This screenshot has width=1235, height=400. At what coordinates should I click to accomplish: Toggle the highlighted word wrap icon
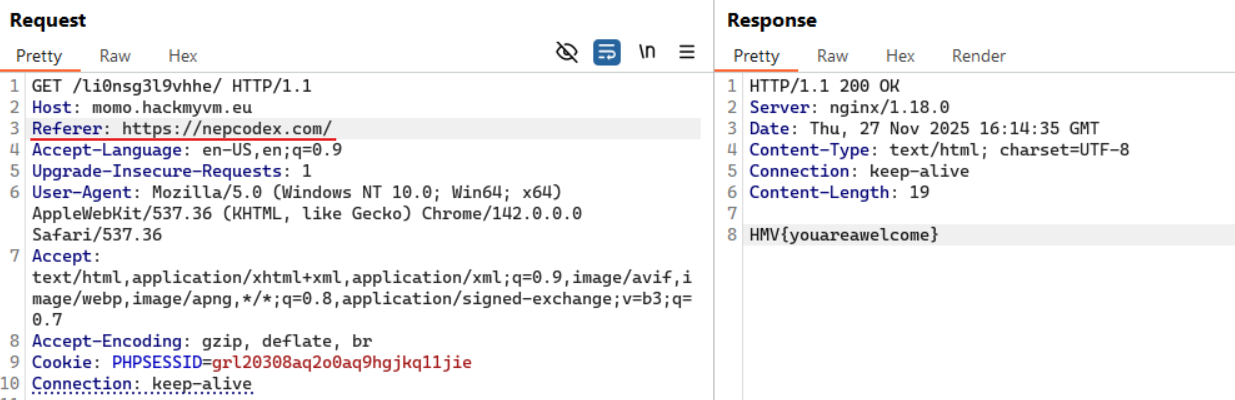(x=607, y=53)
